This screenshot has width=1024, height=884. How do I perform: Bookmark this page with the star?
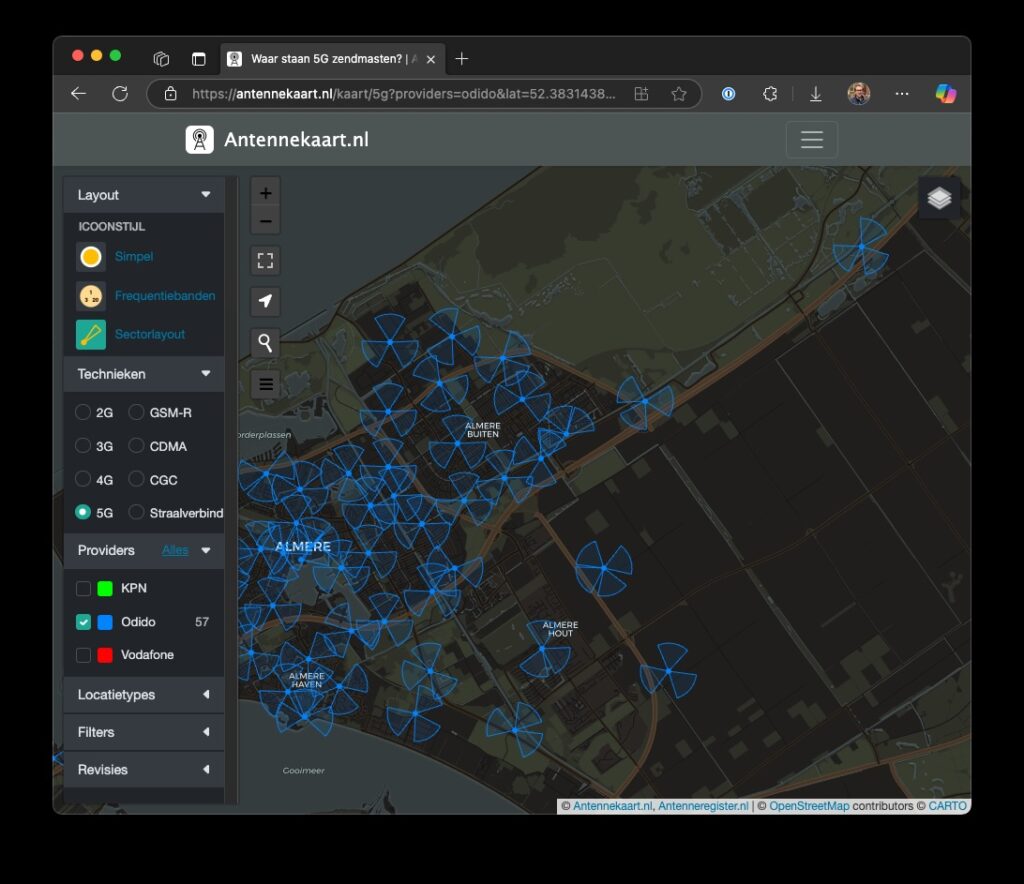(x=679, y=93)
